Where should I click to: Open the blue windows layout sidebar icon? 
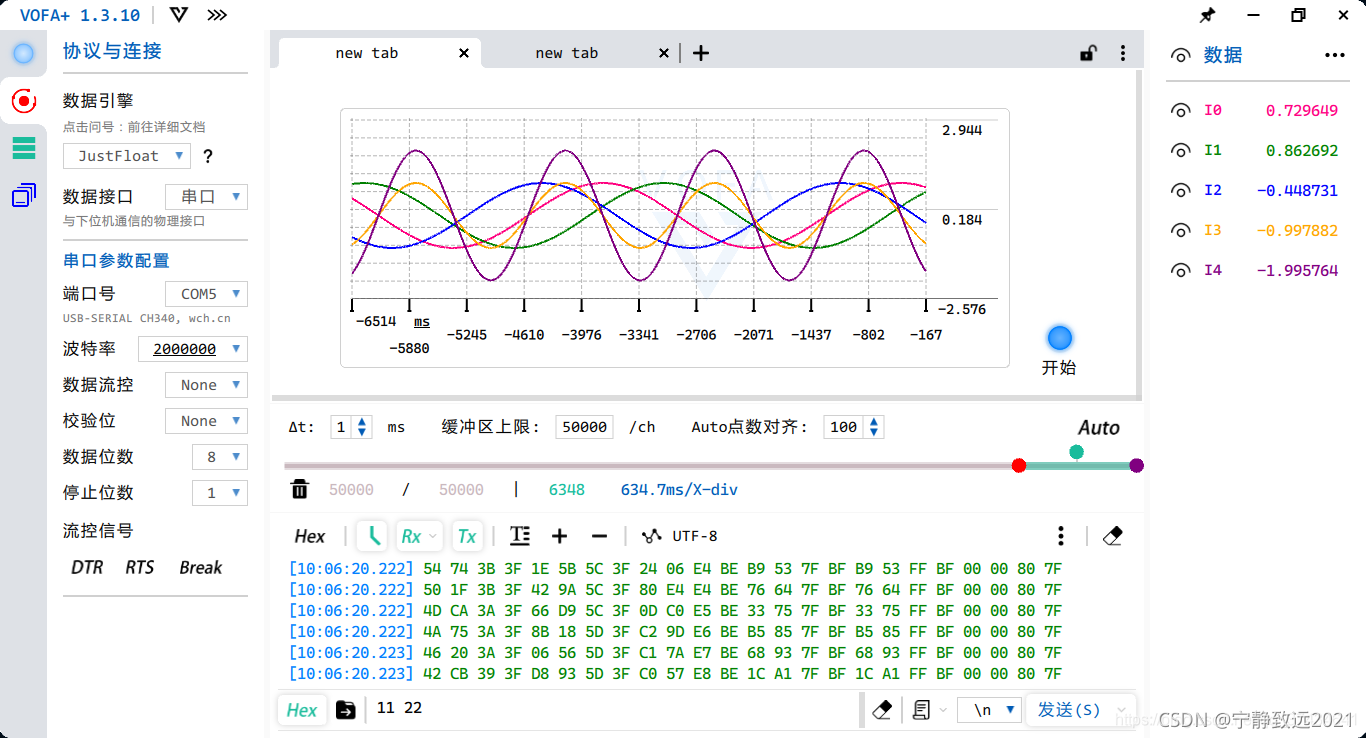tap(24, 195)
